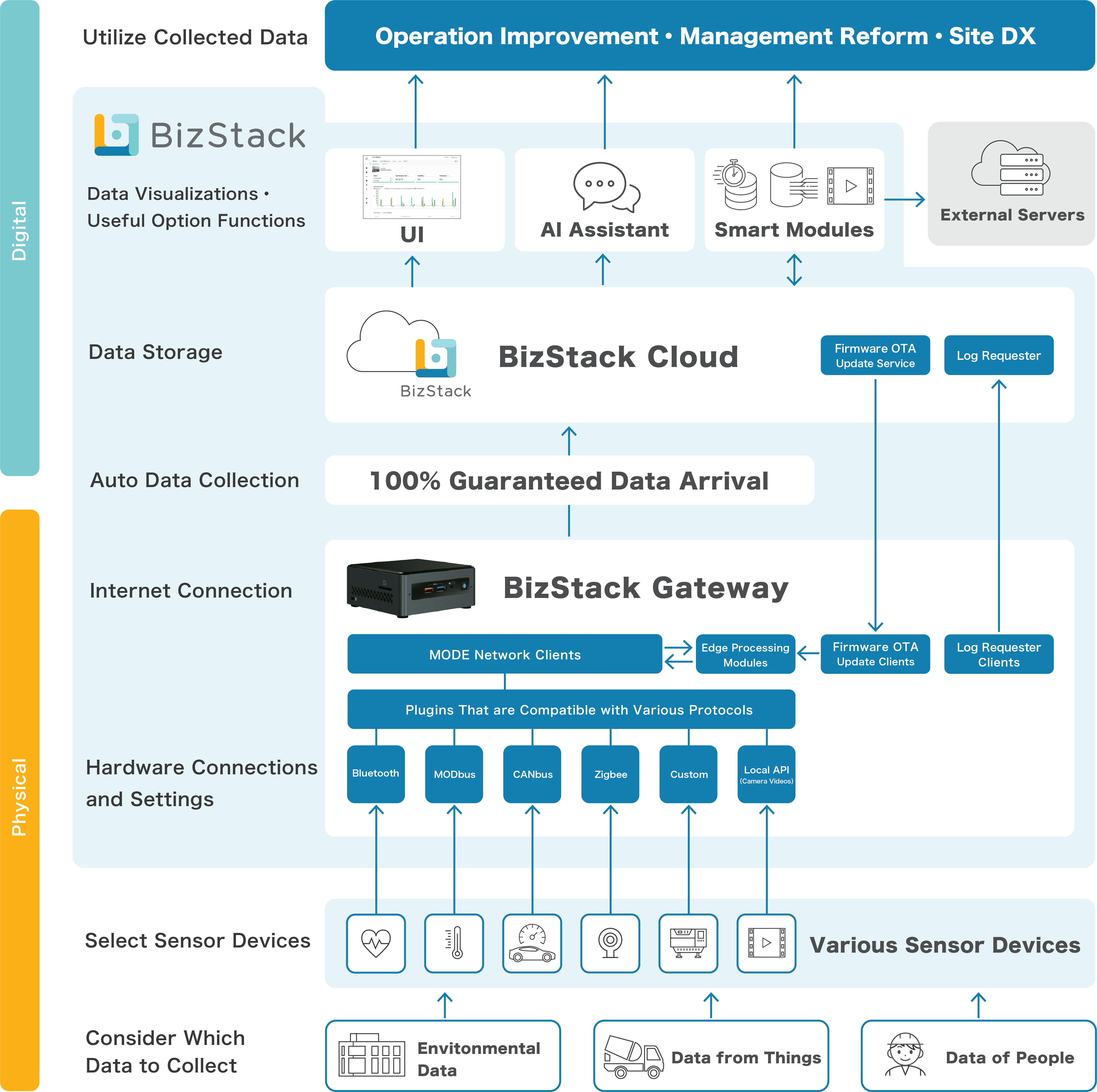
Task: Click the BizStack logo icon
Action: point(117,135)
